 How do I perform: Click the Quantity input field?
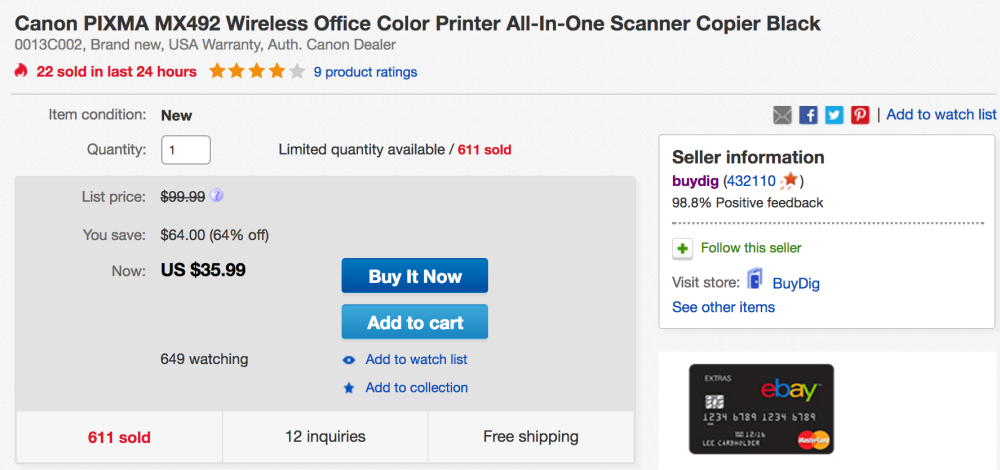pos(186,150)
